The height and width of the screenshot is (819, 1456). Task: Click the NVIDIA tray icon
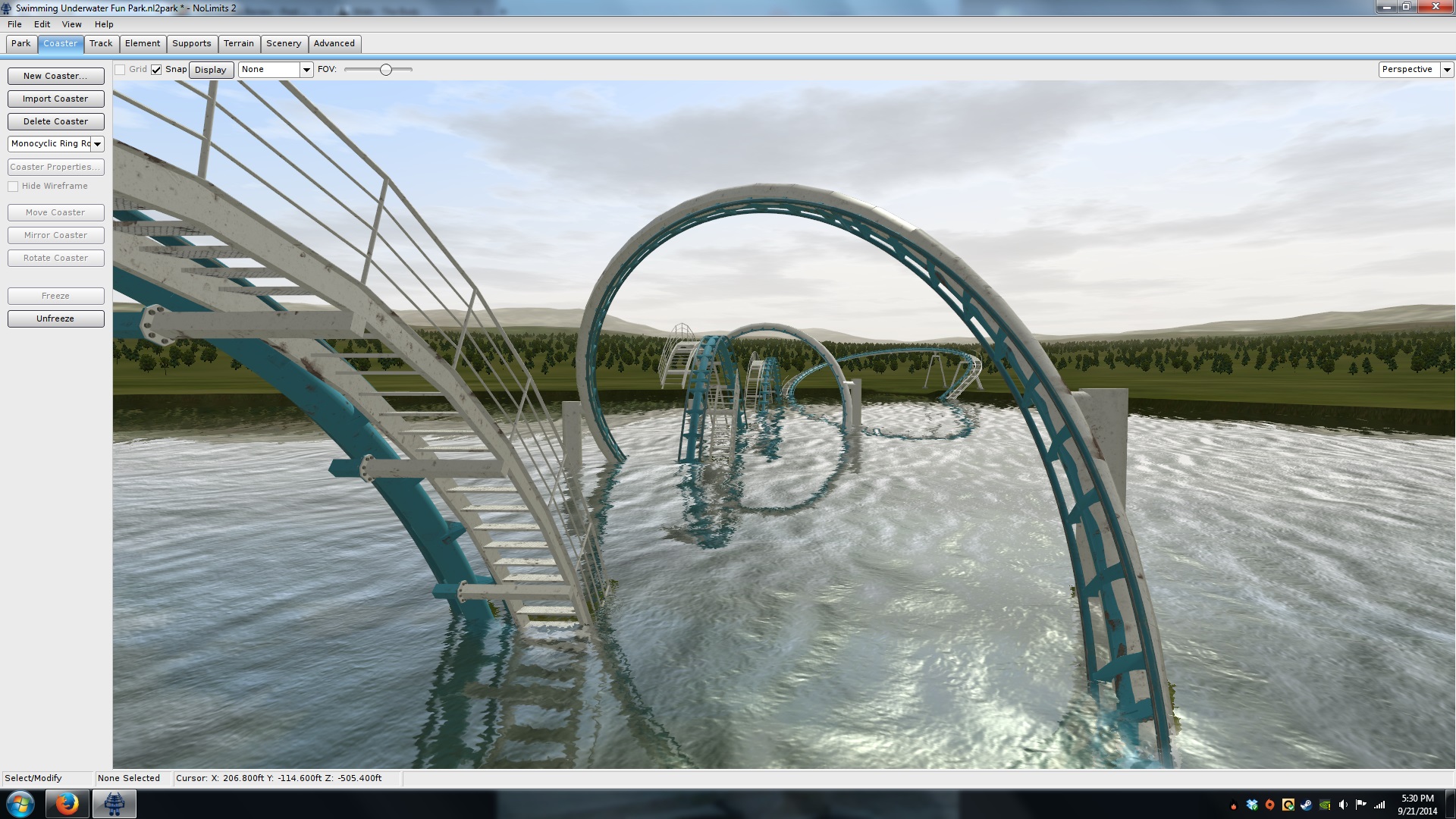[1325, 805]
